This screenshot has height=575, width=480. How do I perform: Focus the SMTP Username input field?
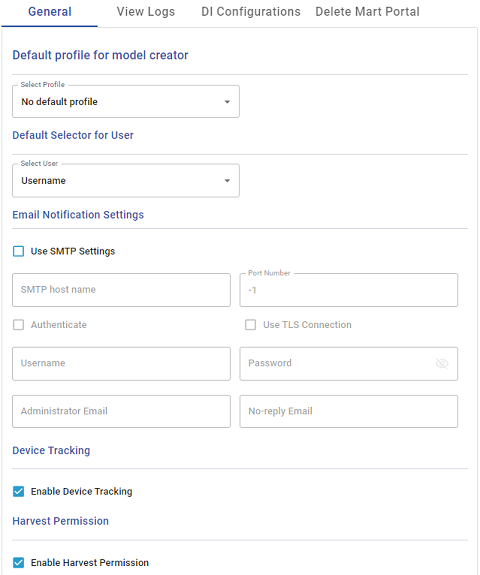121,363
